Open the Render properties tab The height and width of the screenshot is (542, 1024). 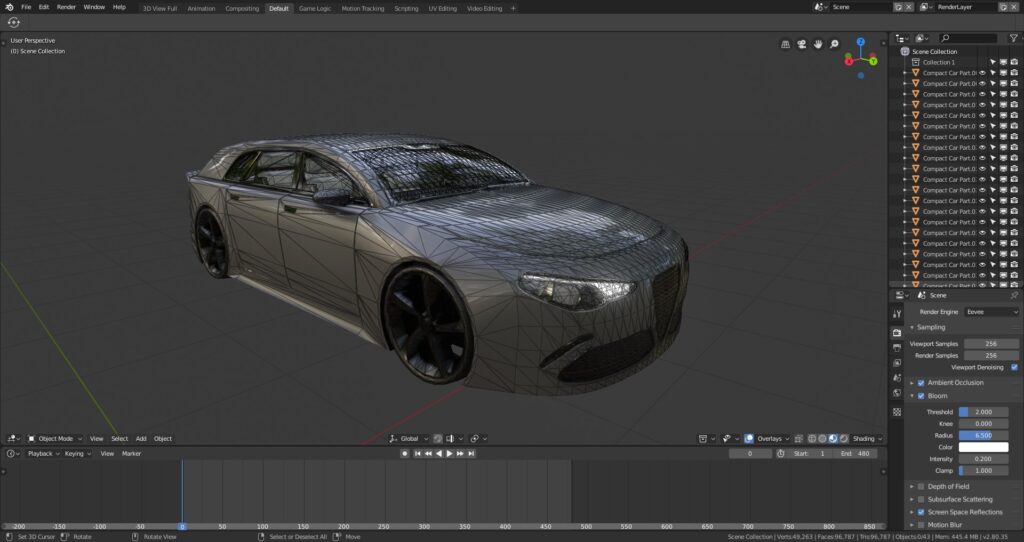coord(897,332)
